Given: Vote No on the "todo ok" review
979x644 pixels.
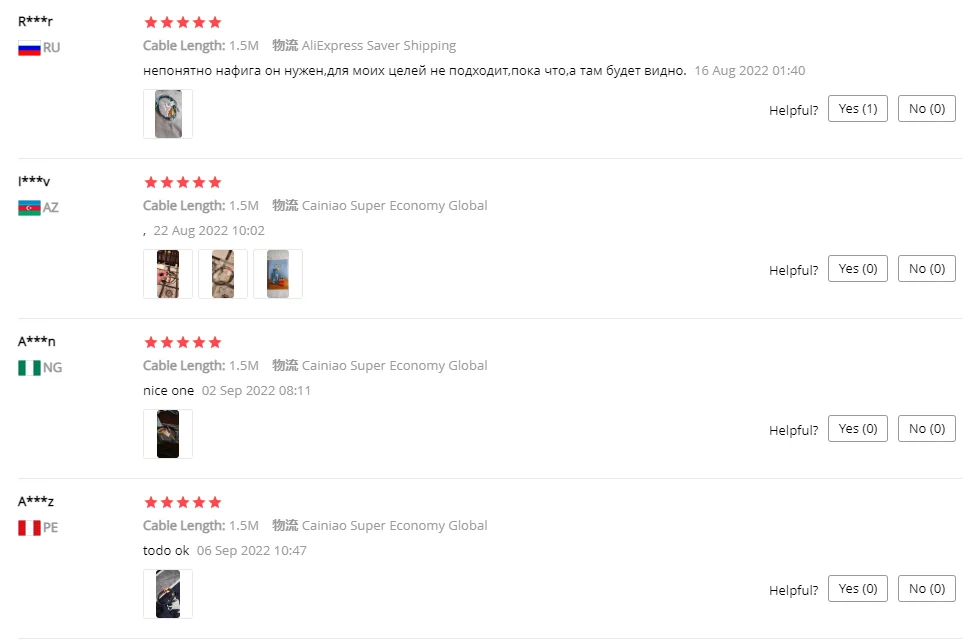Looking at the screenshot, I should coord(926,589).
